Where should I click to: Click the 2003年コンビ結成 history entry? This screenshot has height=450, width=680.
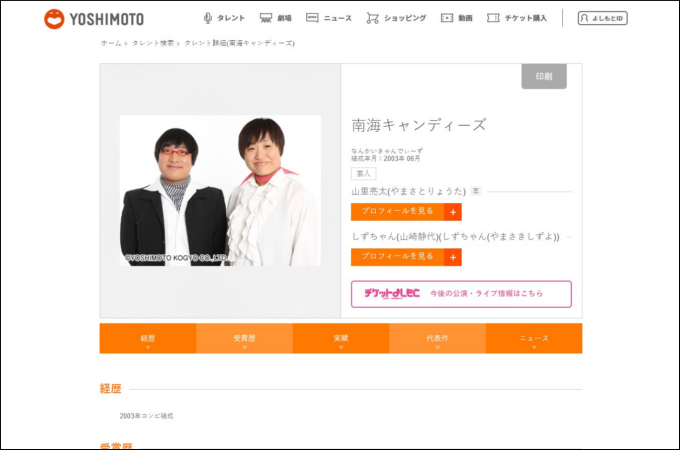point(147,416)
